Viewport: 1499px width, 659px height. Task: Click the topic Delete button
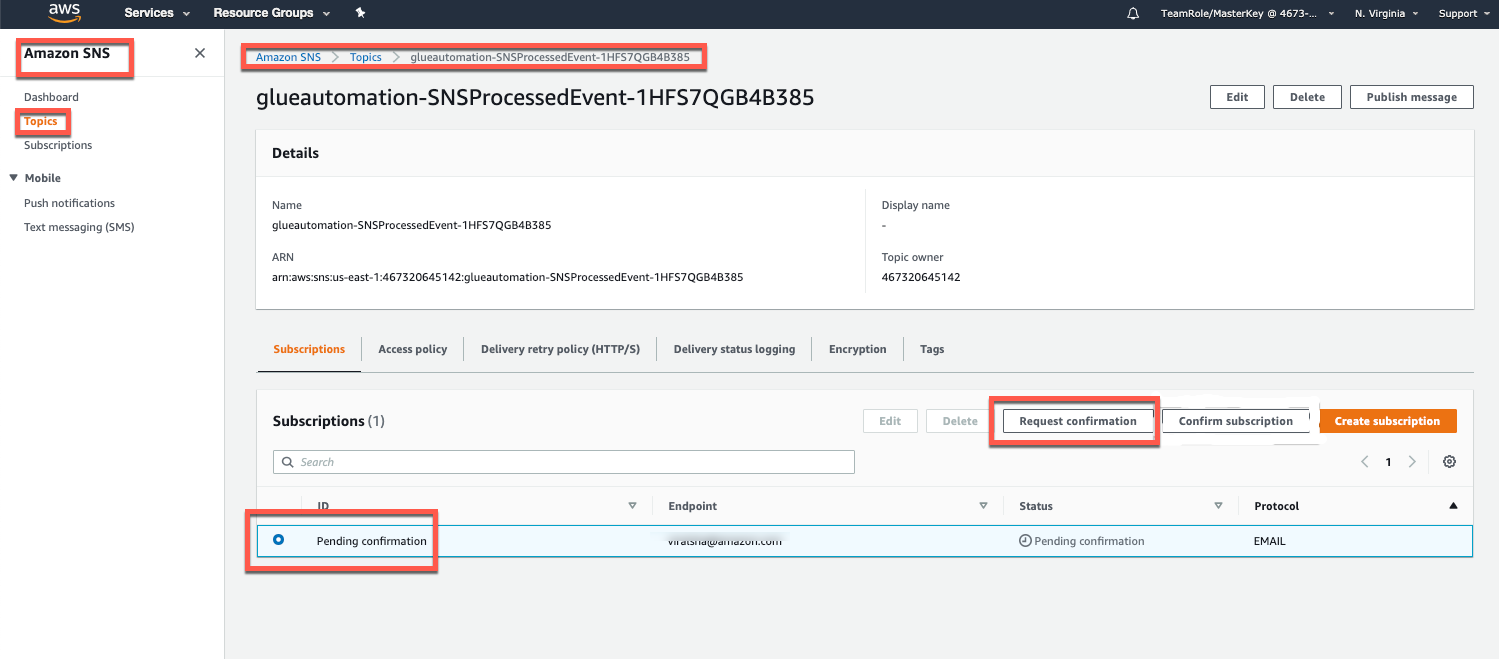(1307, 97)
